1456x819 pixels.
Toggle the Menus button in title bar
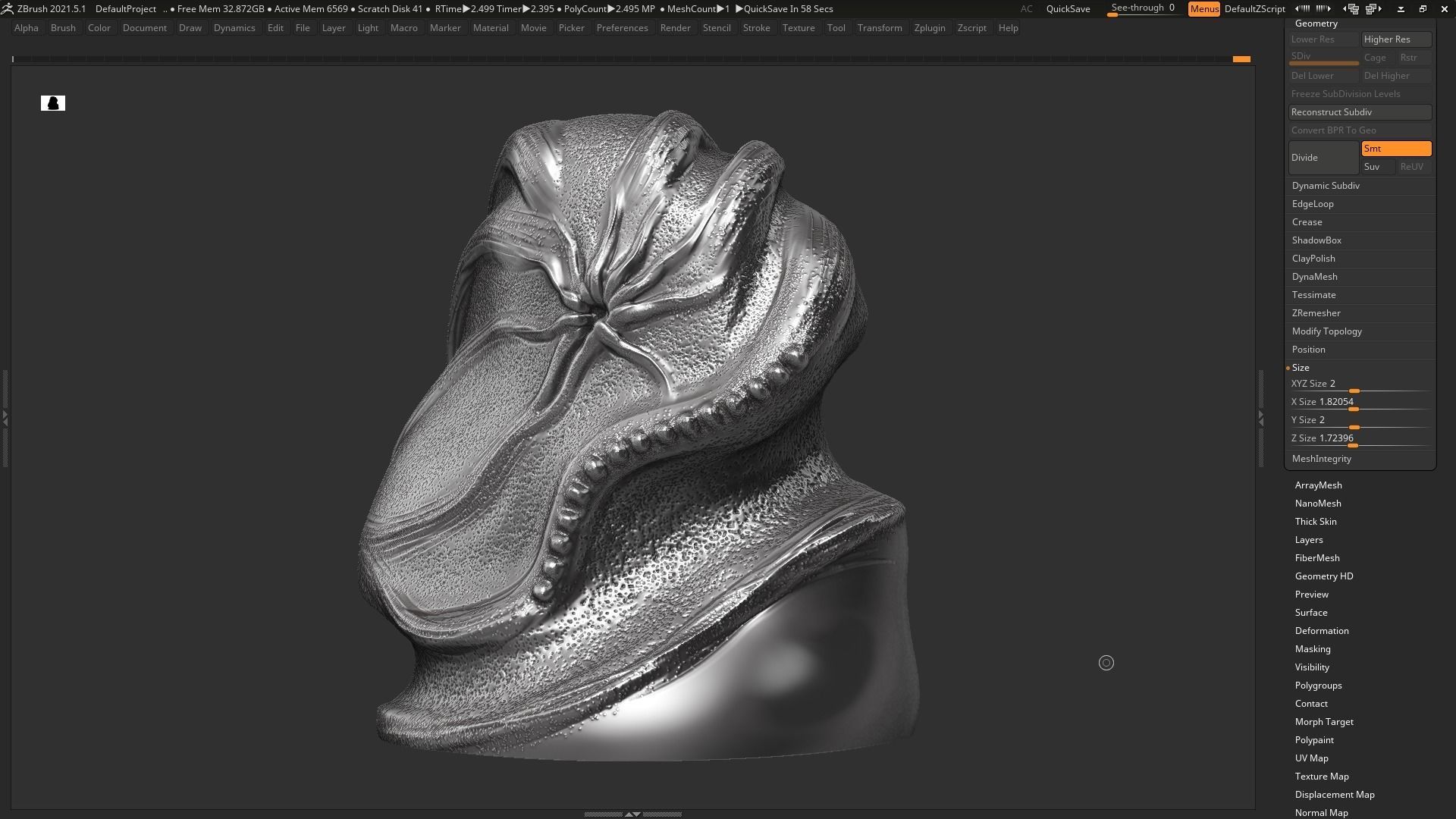(x=1203, y=9)
